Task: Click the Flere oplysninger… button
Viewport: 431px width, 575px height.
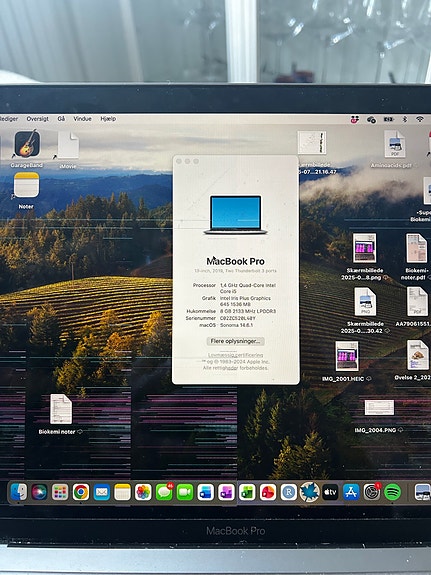Action: tap(235, 341)
